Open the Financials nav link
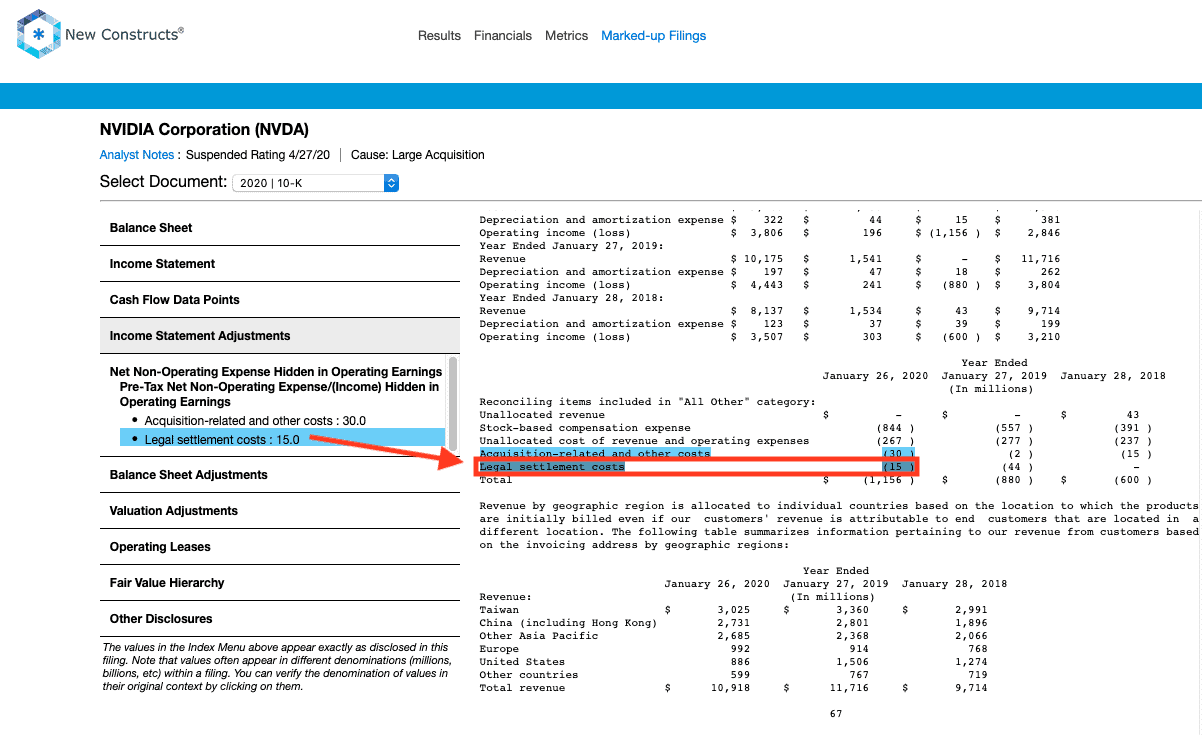This screenshot has width=1202, height=735. click(x=503, y=36)
